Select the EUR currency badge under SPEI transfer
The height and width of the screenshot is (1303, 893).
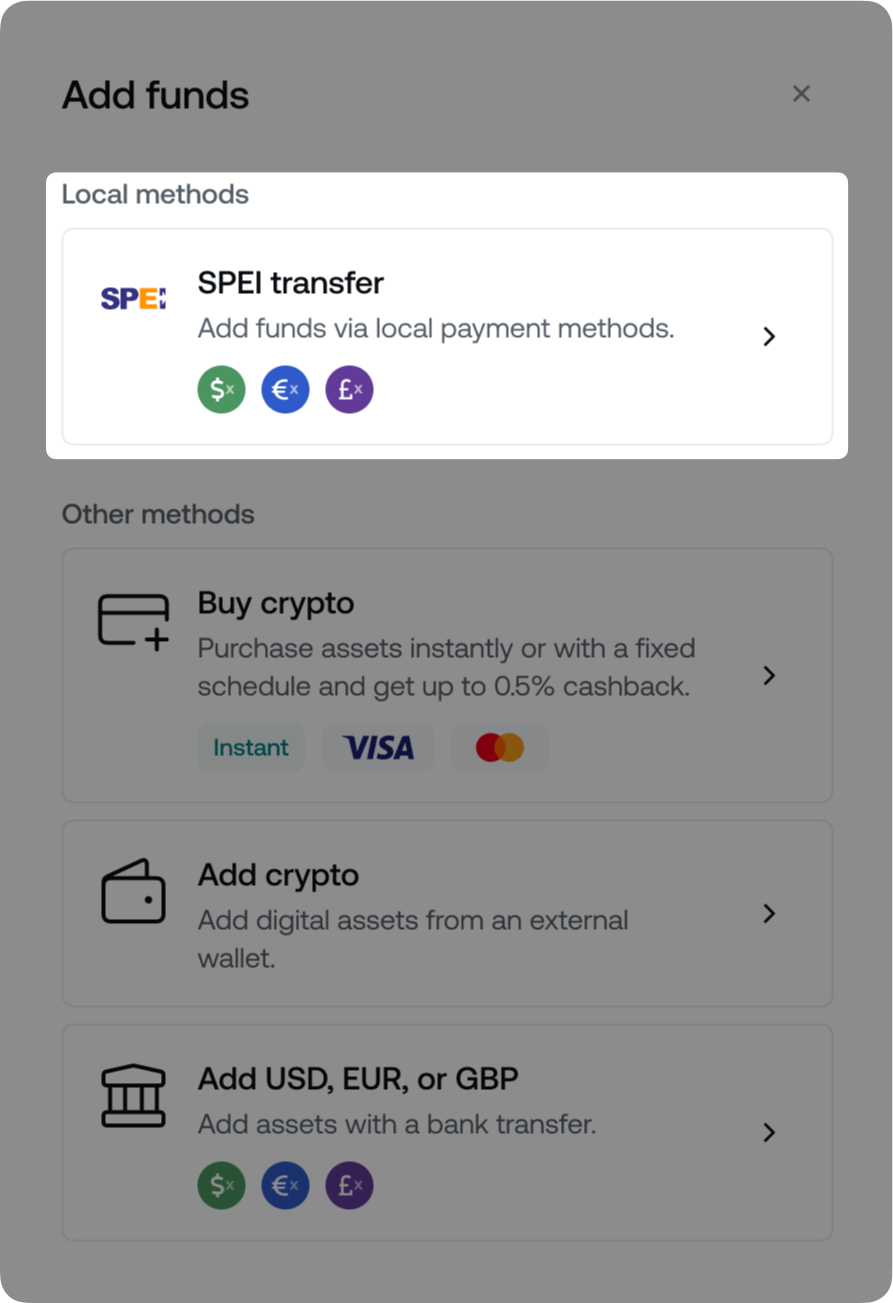click(285, 389)
